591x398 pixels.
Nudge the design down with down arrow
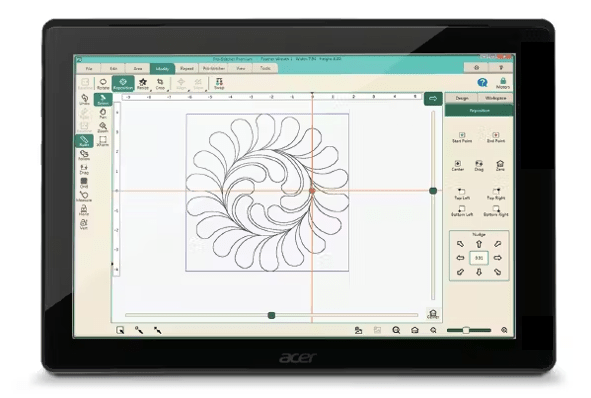click(479, 272)
